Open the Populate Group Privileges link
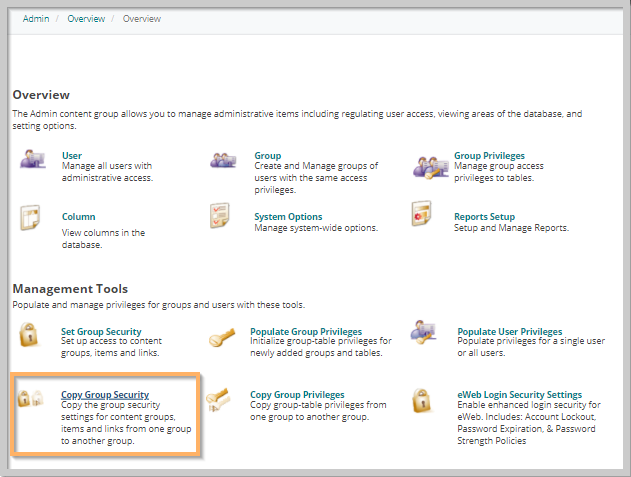Image resolution: width=631 pixels, height=477 pixels. tap(306, 331)
